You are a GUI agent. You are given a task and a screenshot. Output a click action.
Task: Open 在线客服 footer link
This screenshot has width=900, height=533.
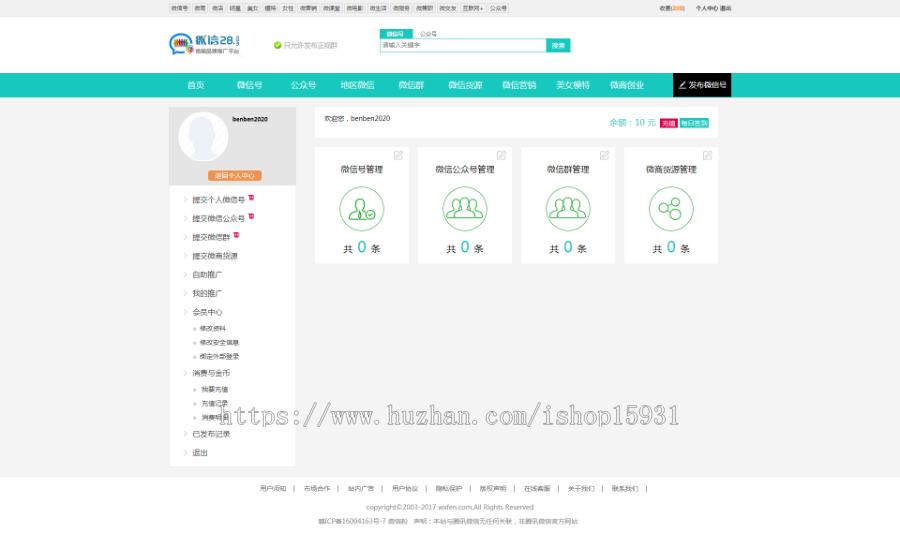pyautogui.click(x=537, y=489)
